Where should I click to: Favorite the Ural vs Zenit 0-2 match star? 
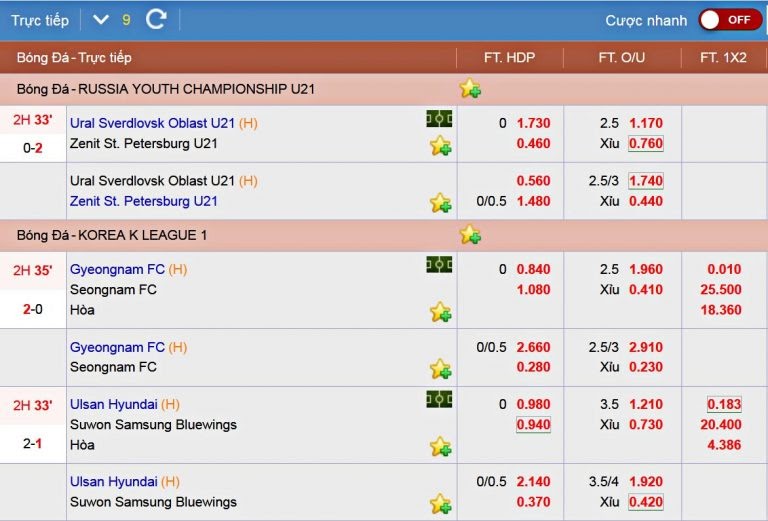[x=440, y=145]
